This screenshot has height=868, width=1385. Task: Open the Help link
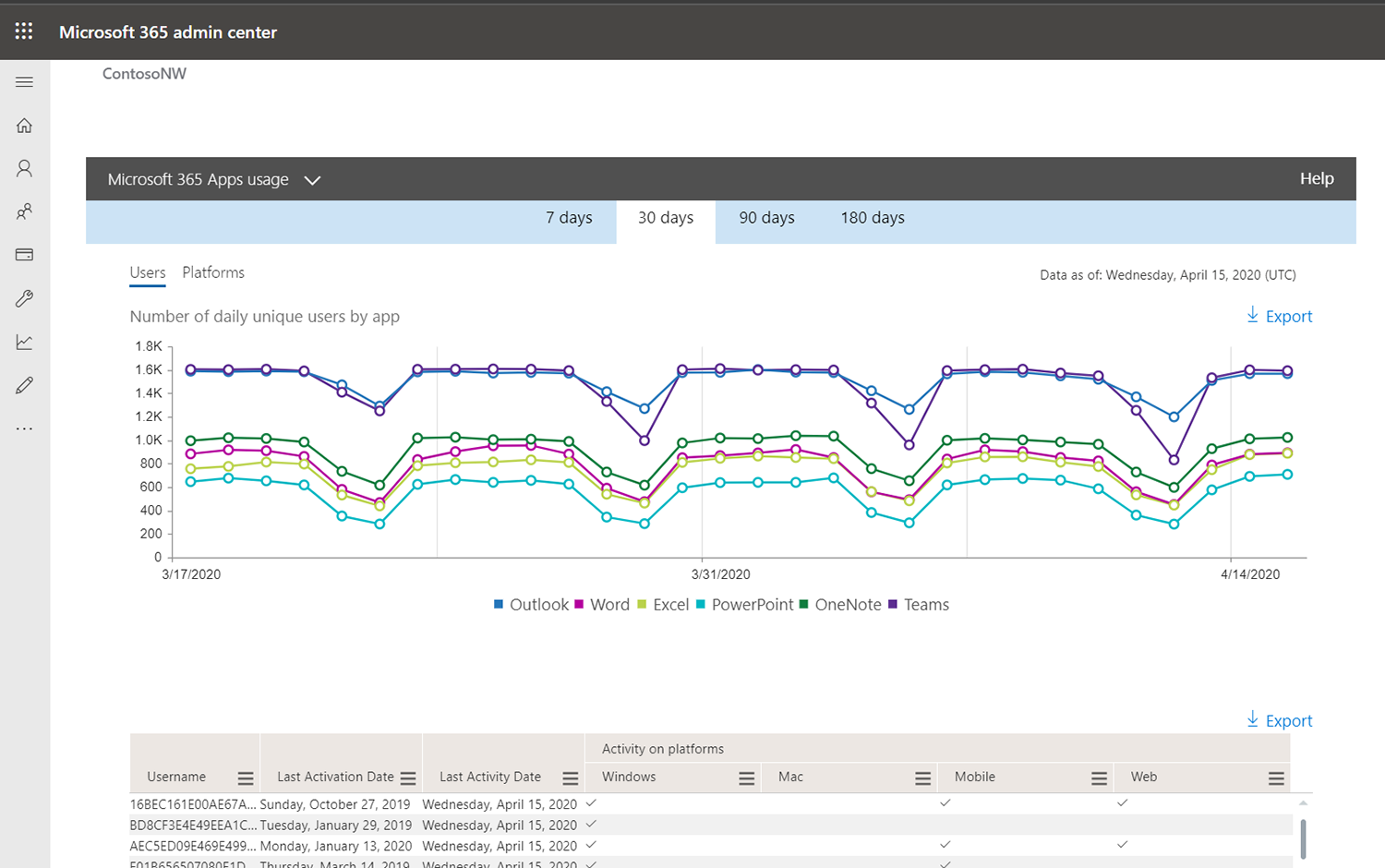pyautogui.click(x=1317, y=178)
